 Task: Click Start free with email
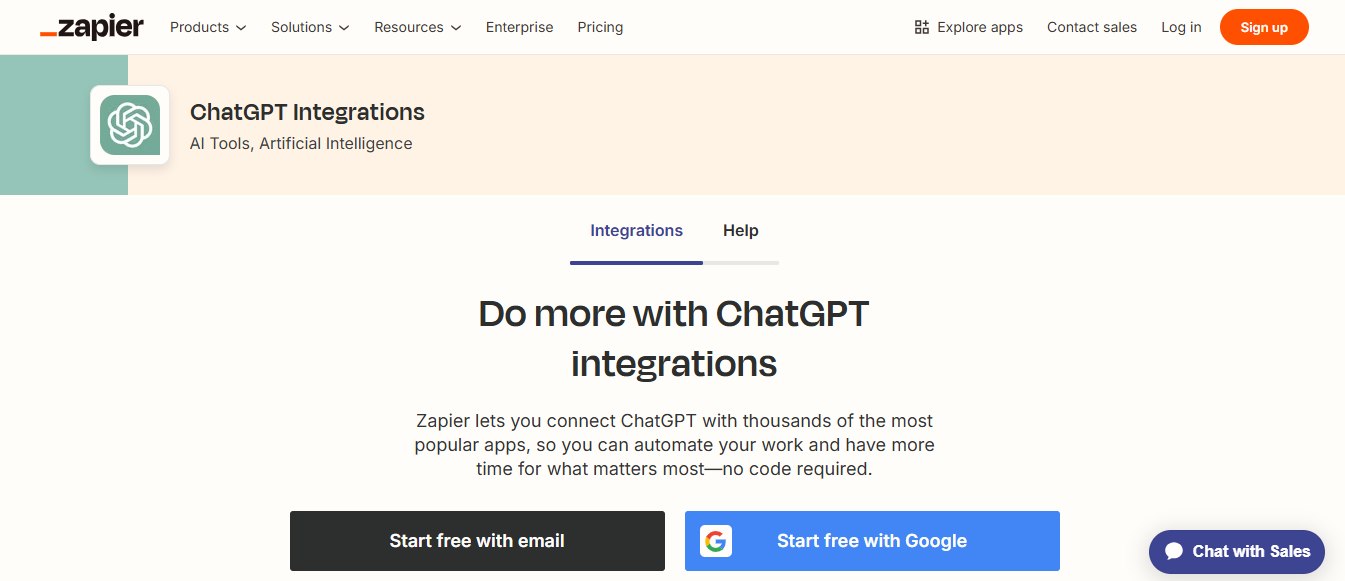(x=477, y=540)
